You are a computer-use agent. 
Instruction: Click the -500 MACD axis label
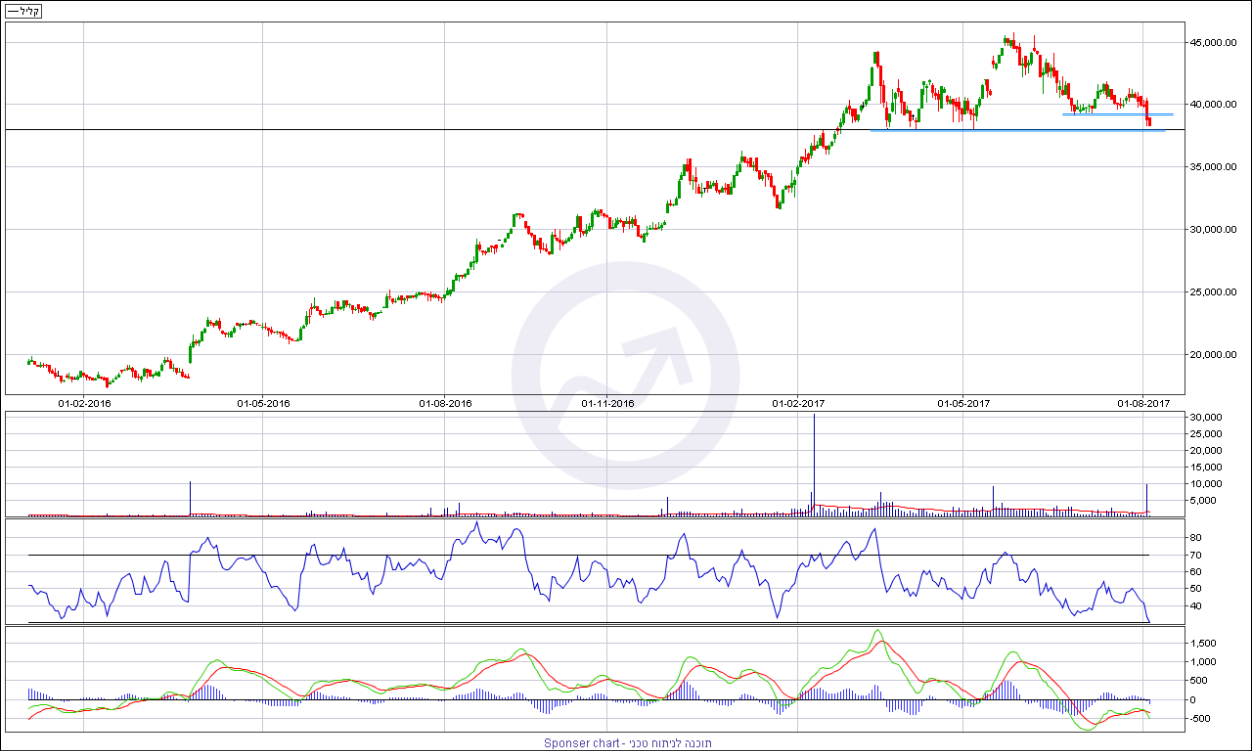1200,718
